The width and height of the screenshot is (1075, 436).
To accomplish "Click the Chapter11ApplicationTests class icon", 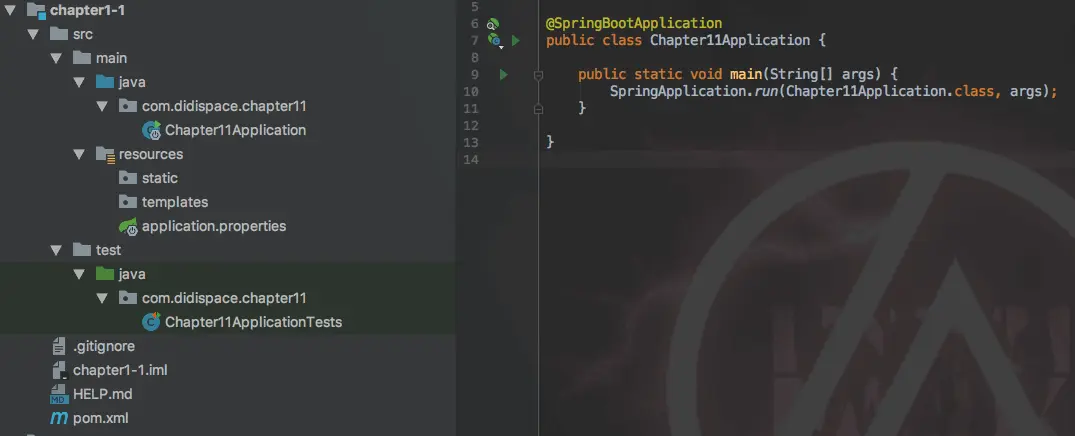I will click(x=151, y=322).
